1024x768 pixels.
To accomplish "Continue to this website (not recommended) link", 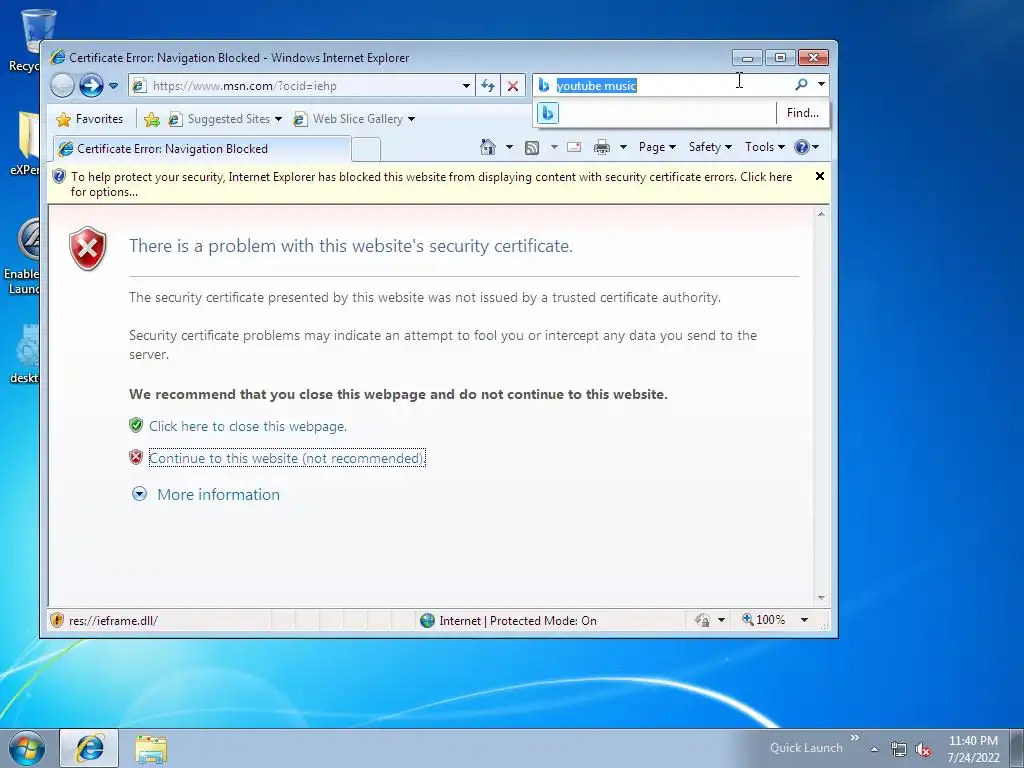I will [x=287, y=458].
